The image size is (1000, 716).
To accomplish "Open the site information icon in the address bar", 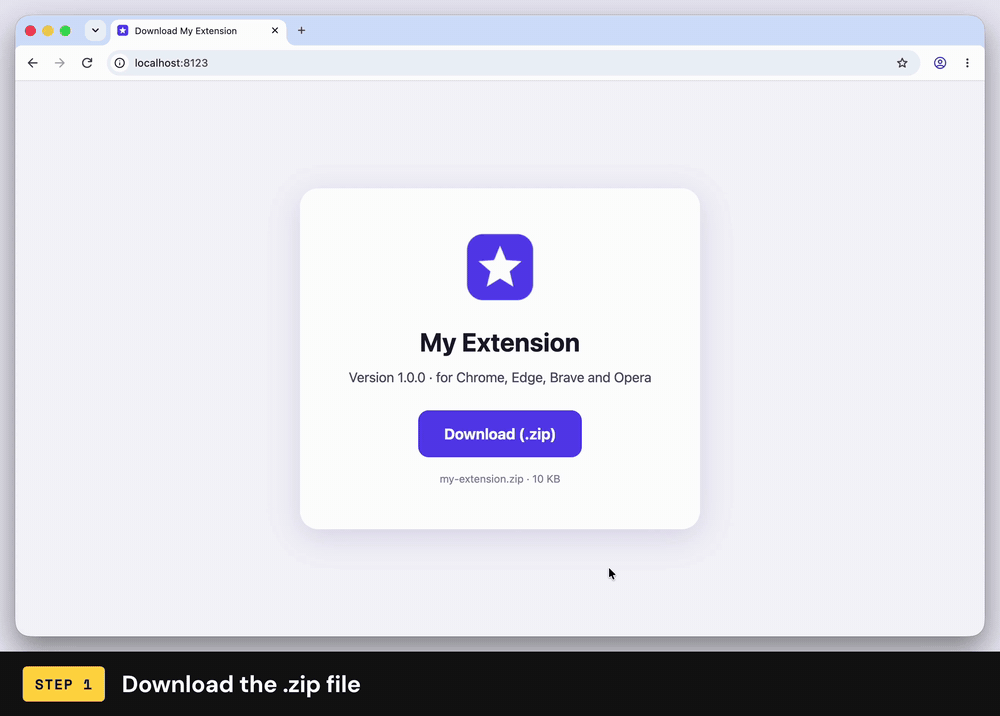I will (x=120, y=62).
